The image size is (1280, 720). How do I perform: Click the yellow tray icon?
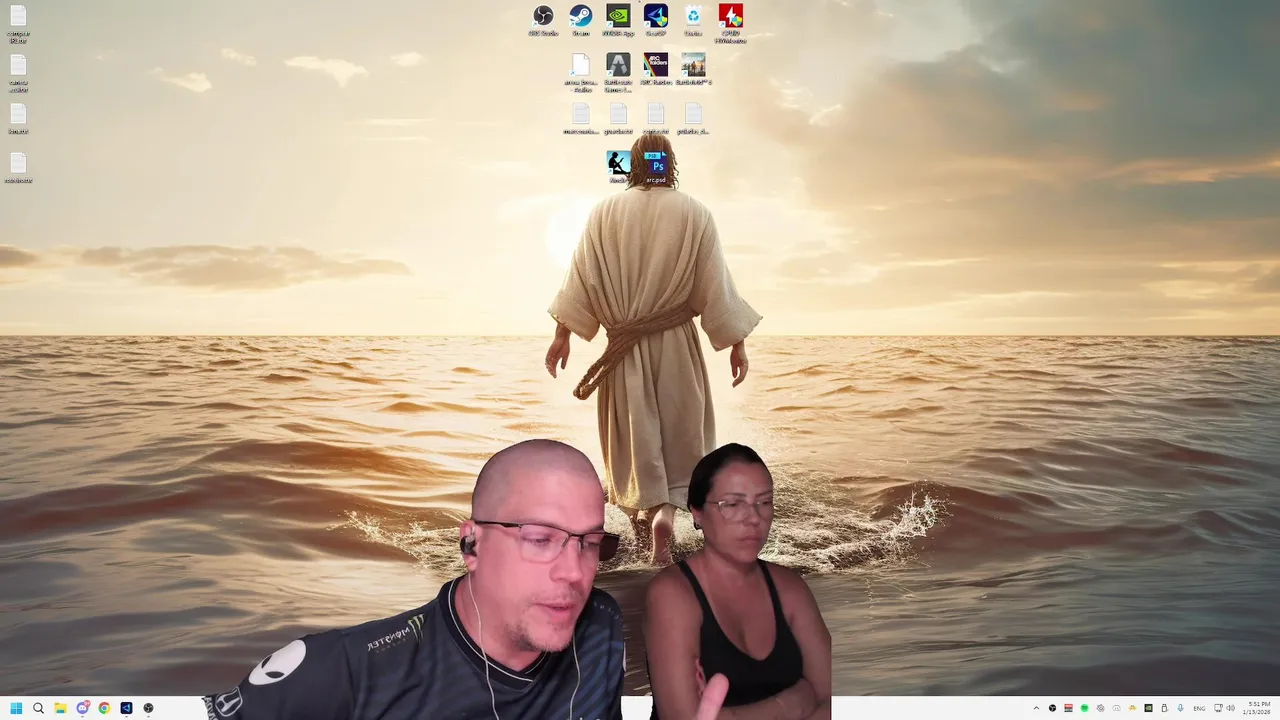pos(1132,708)
